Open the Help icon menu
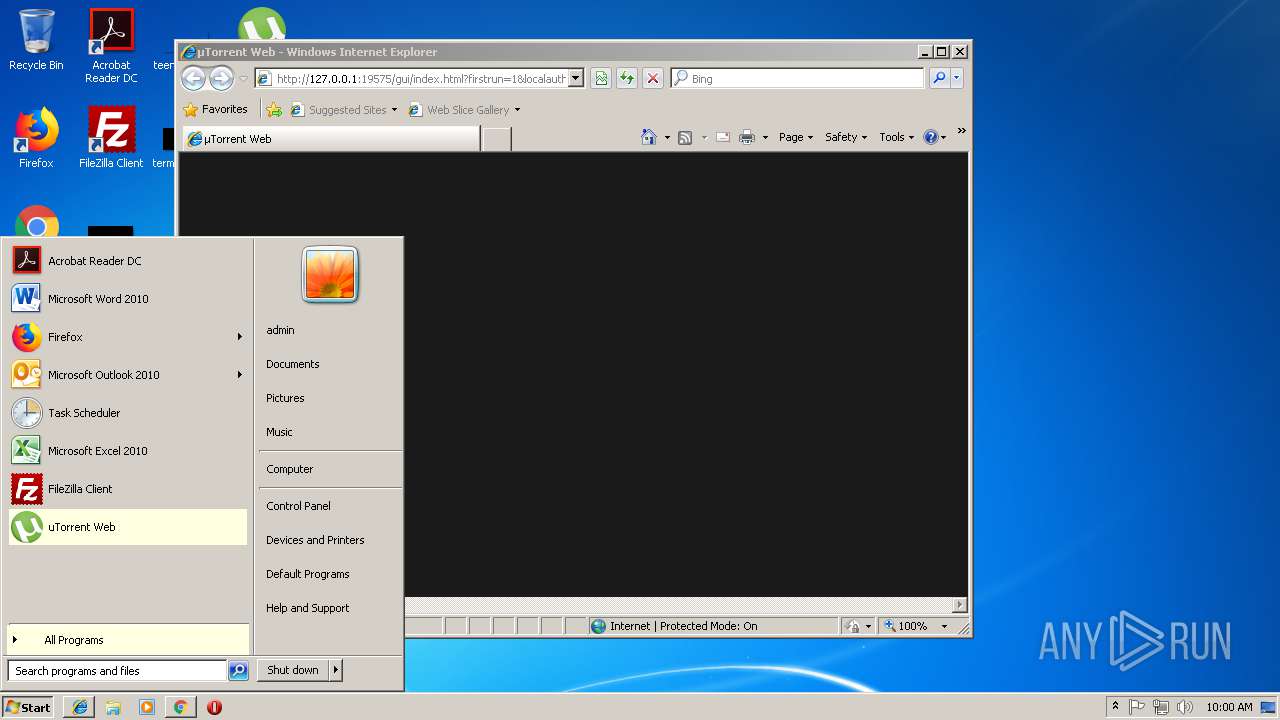 (935, 137)
